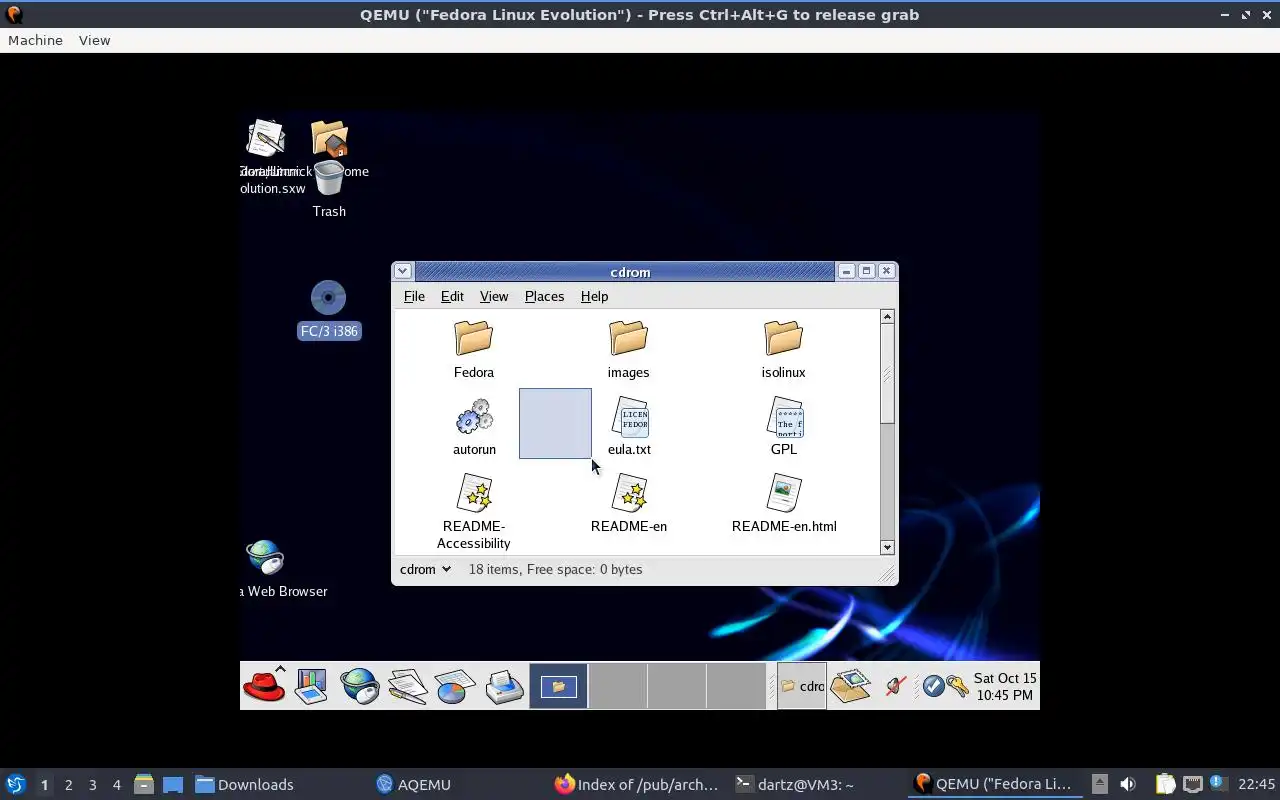This screenshot has height=800, width=1280.
Task: Open the QEMU Machine menu
Action: [x=35, y=40]
